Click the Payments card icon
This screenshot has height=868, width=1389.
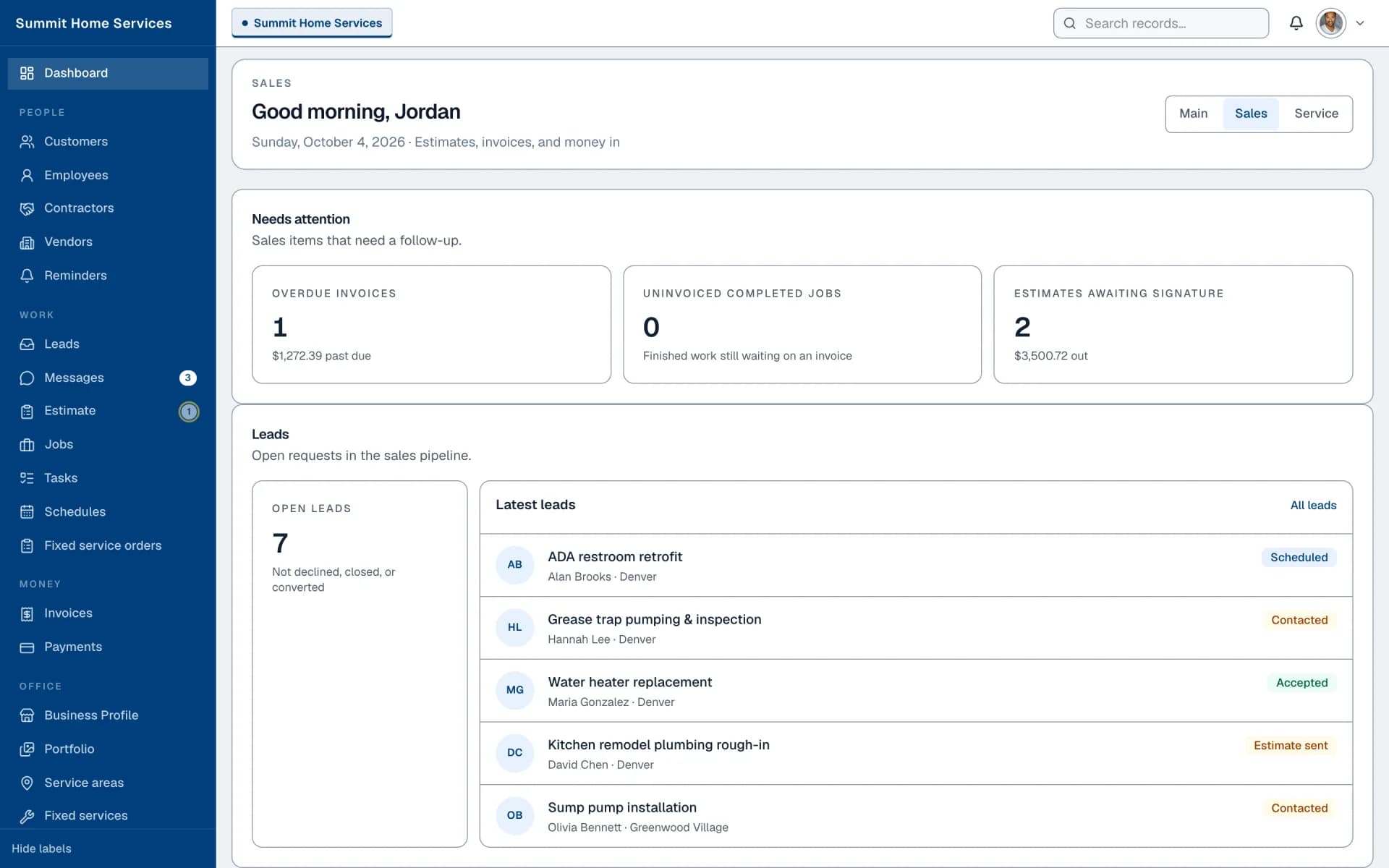tap(27, 647)
